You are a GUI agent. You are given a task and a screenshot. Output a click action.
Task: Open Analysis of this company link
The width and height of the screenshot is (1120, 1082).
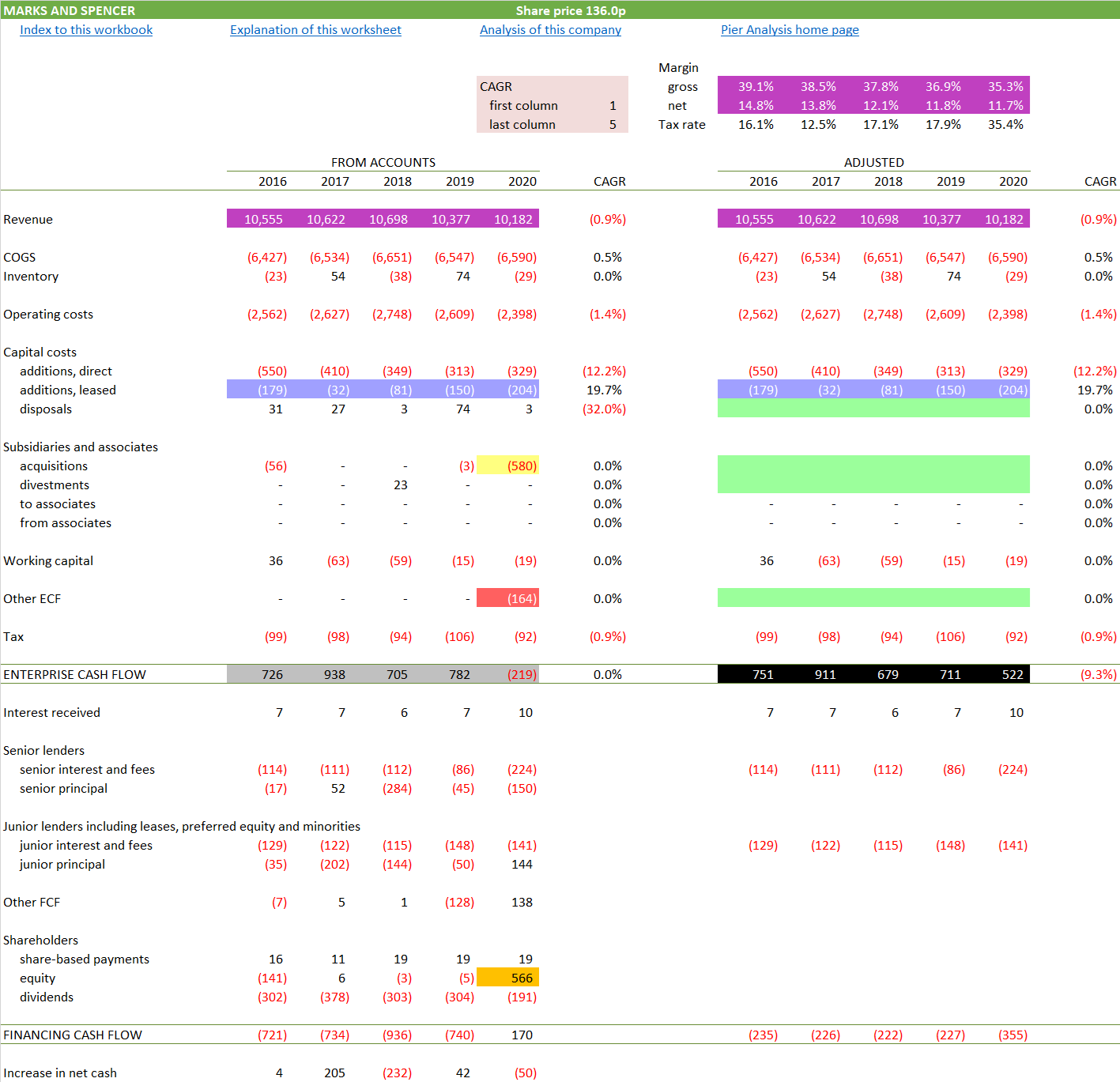(x=550, y=30)
